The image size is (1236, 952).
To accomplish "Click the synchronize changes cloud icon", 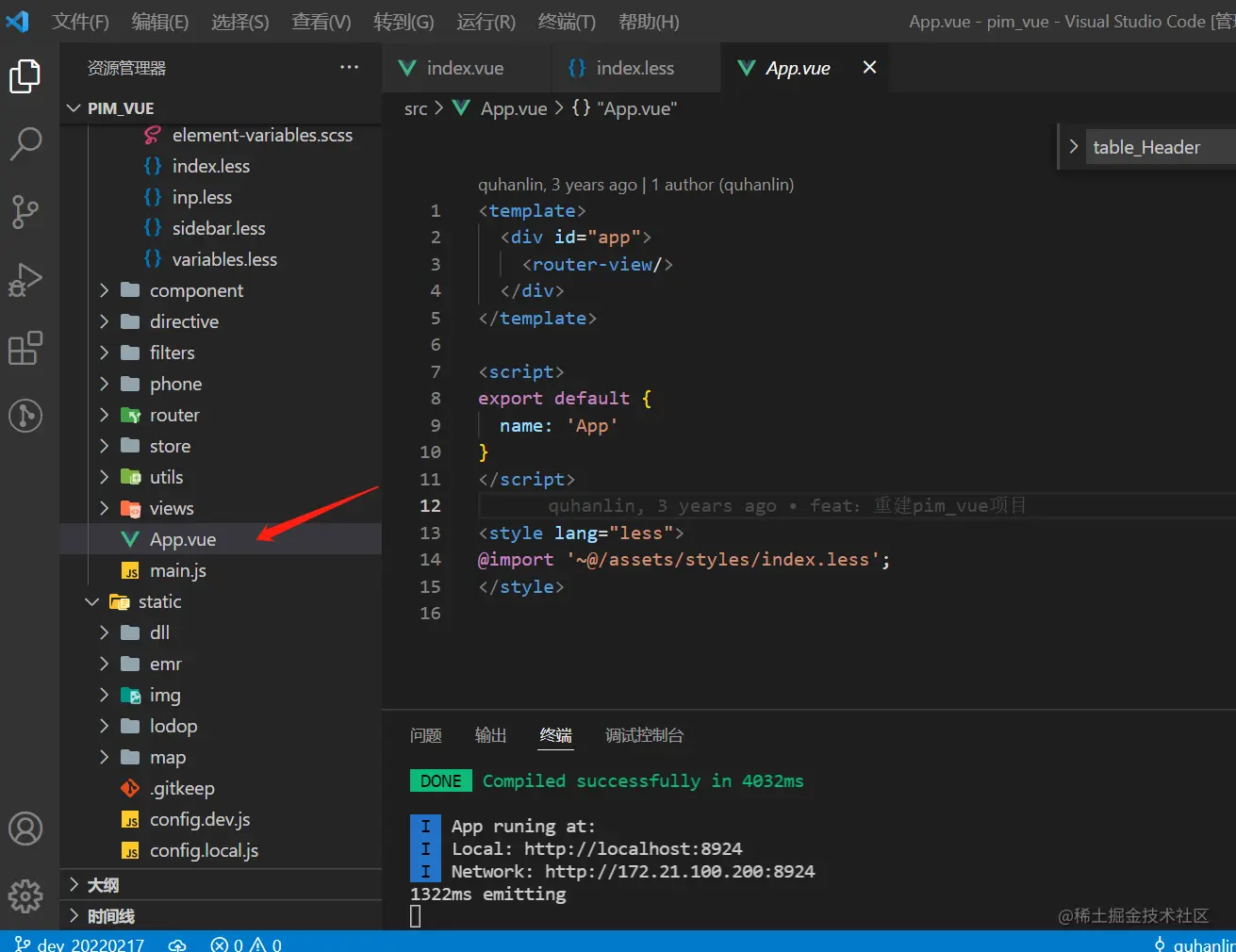I will point(177,944).
